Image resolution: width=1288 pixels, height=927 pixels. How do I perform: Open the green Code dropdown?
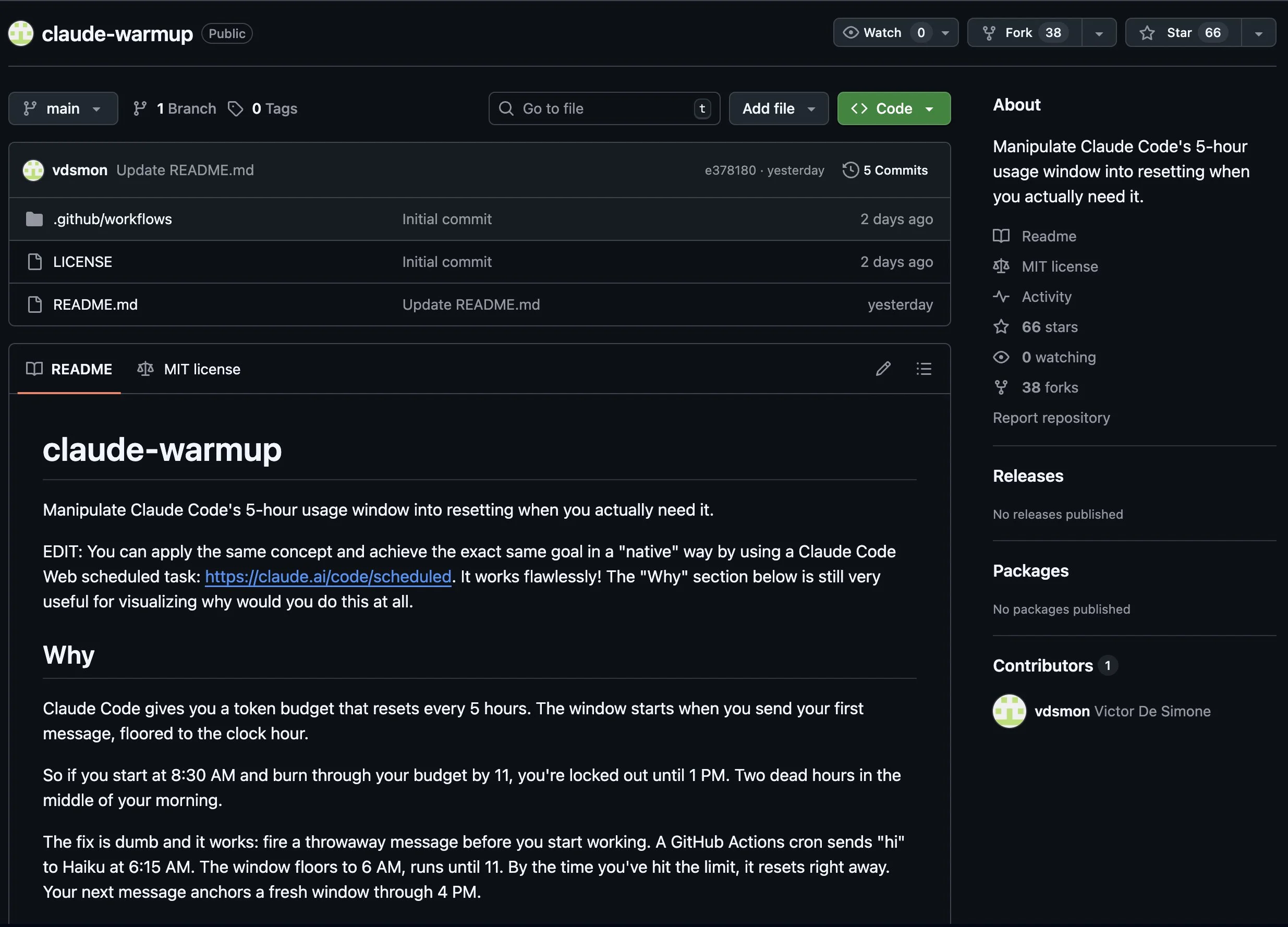pos(894,108)
